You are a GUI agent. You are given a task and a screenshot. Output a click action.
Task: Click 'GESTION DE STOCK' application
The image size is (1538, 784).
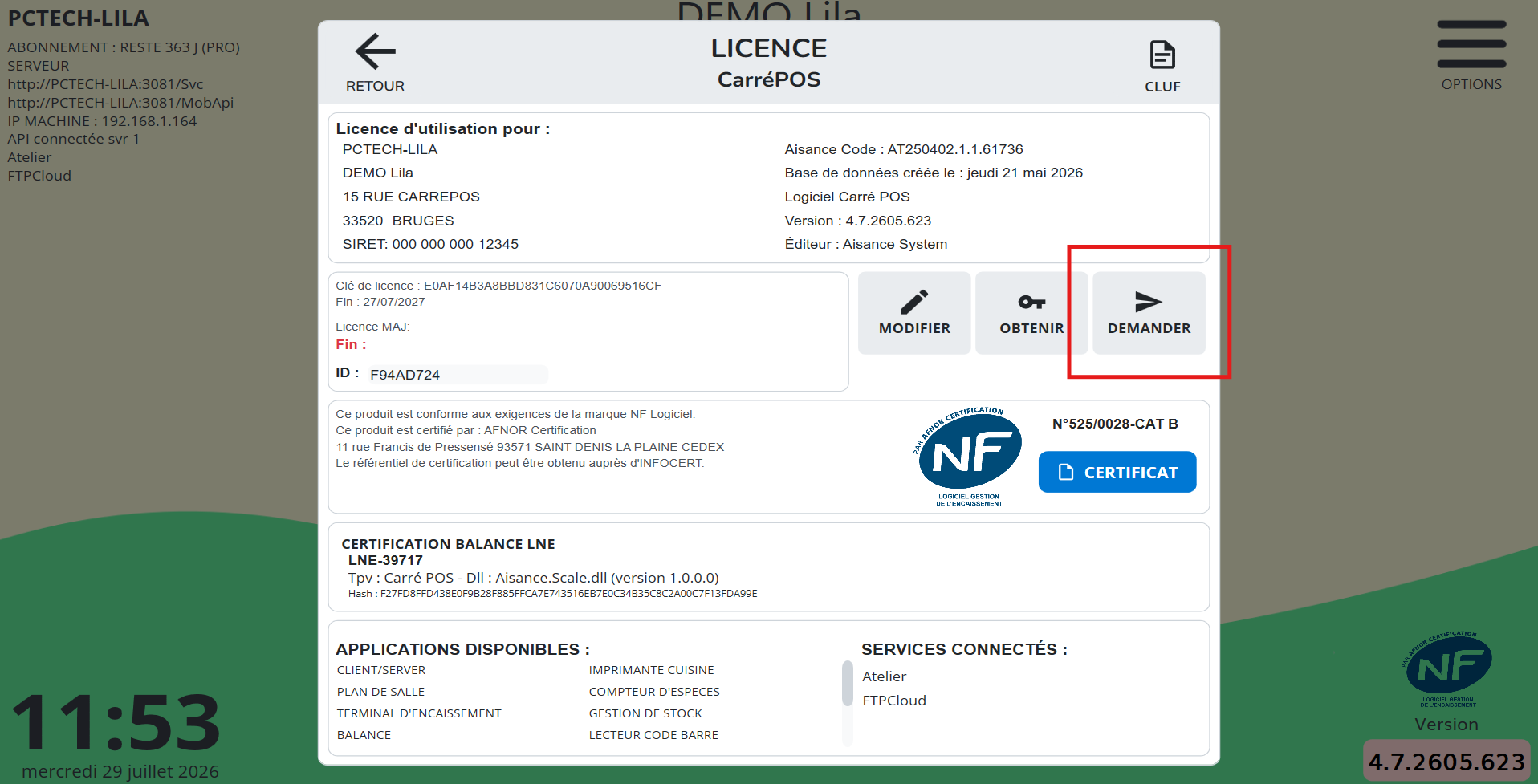645,713
